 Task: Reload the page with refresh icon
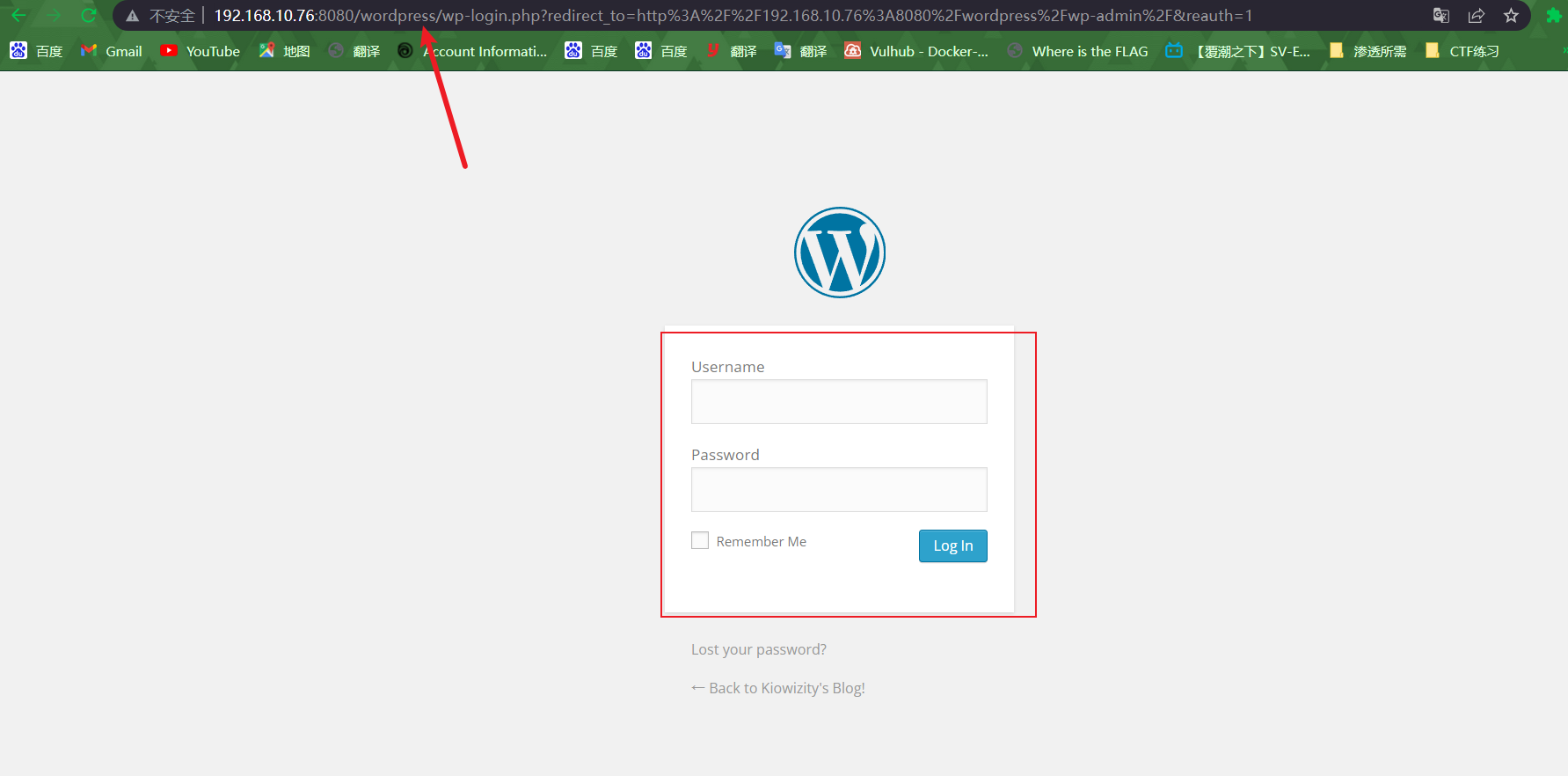click(88, 15)
